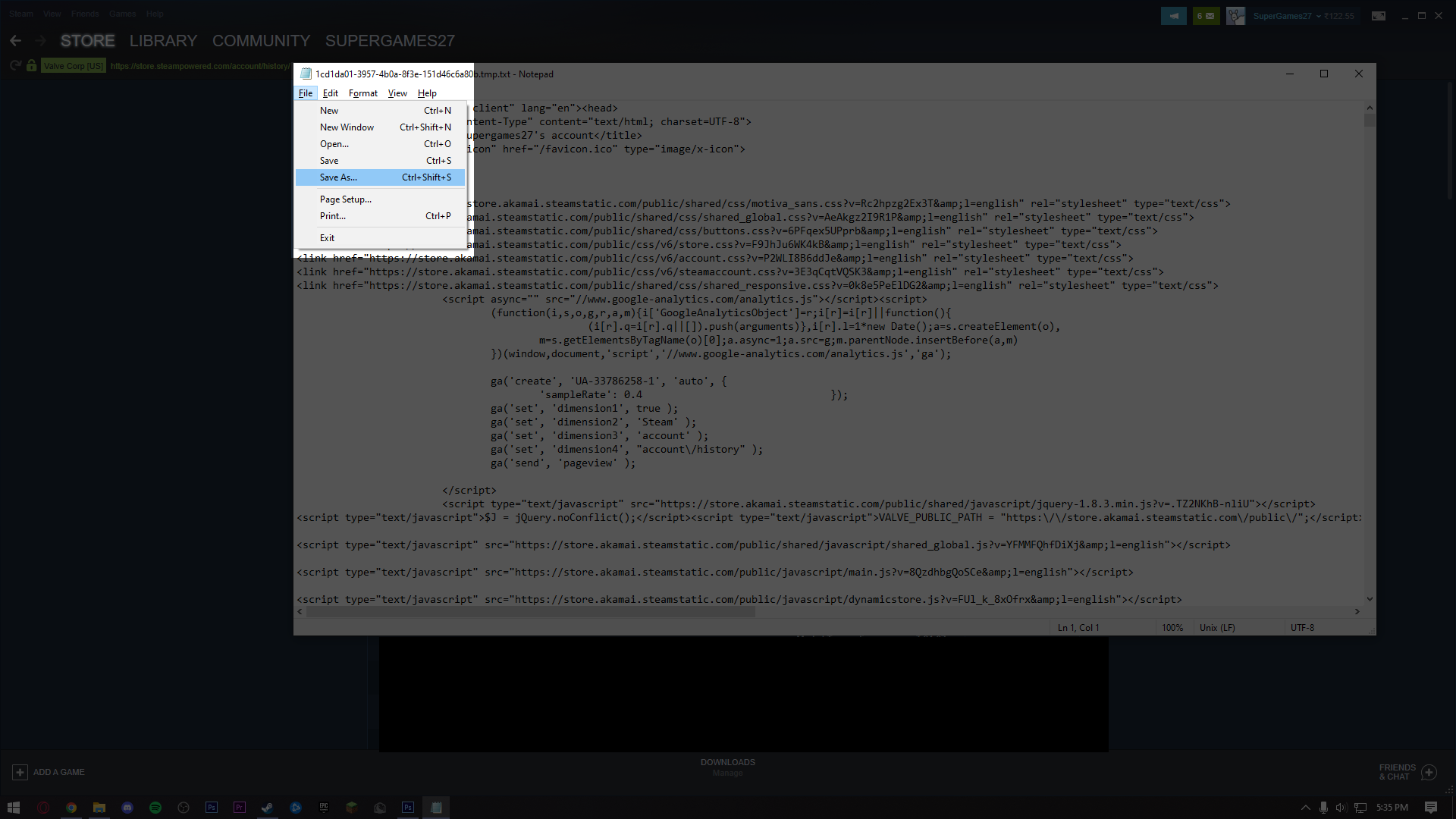Click the Steam announcements megaphone icon

tap(1173, 16)
